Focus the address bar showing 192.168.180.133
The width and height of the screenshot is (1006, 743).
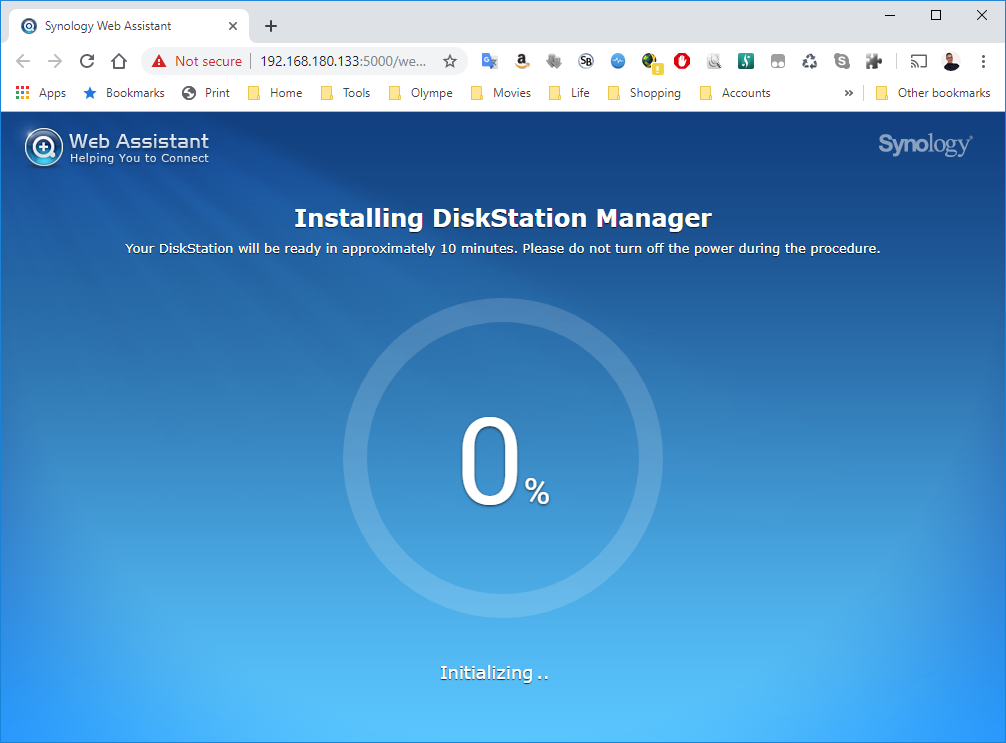[x=343, y=61]
